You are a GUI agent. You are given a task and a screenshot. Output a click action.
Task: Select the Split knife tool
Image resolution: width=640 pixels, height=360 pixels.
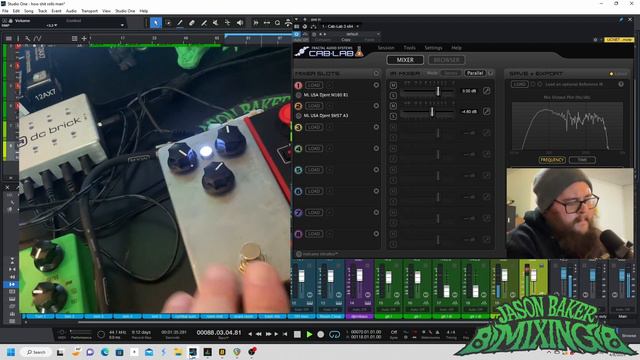(x=204, y=23)
